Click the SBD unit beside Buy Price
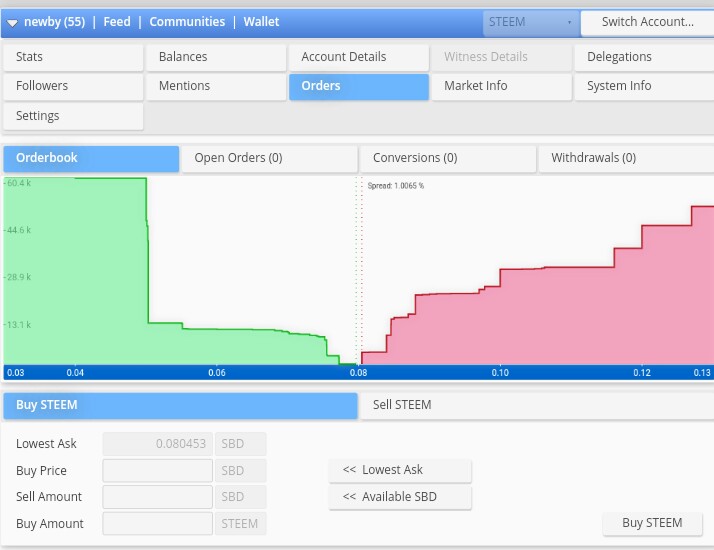 tap(240, 471)
